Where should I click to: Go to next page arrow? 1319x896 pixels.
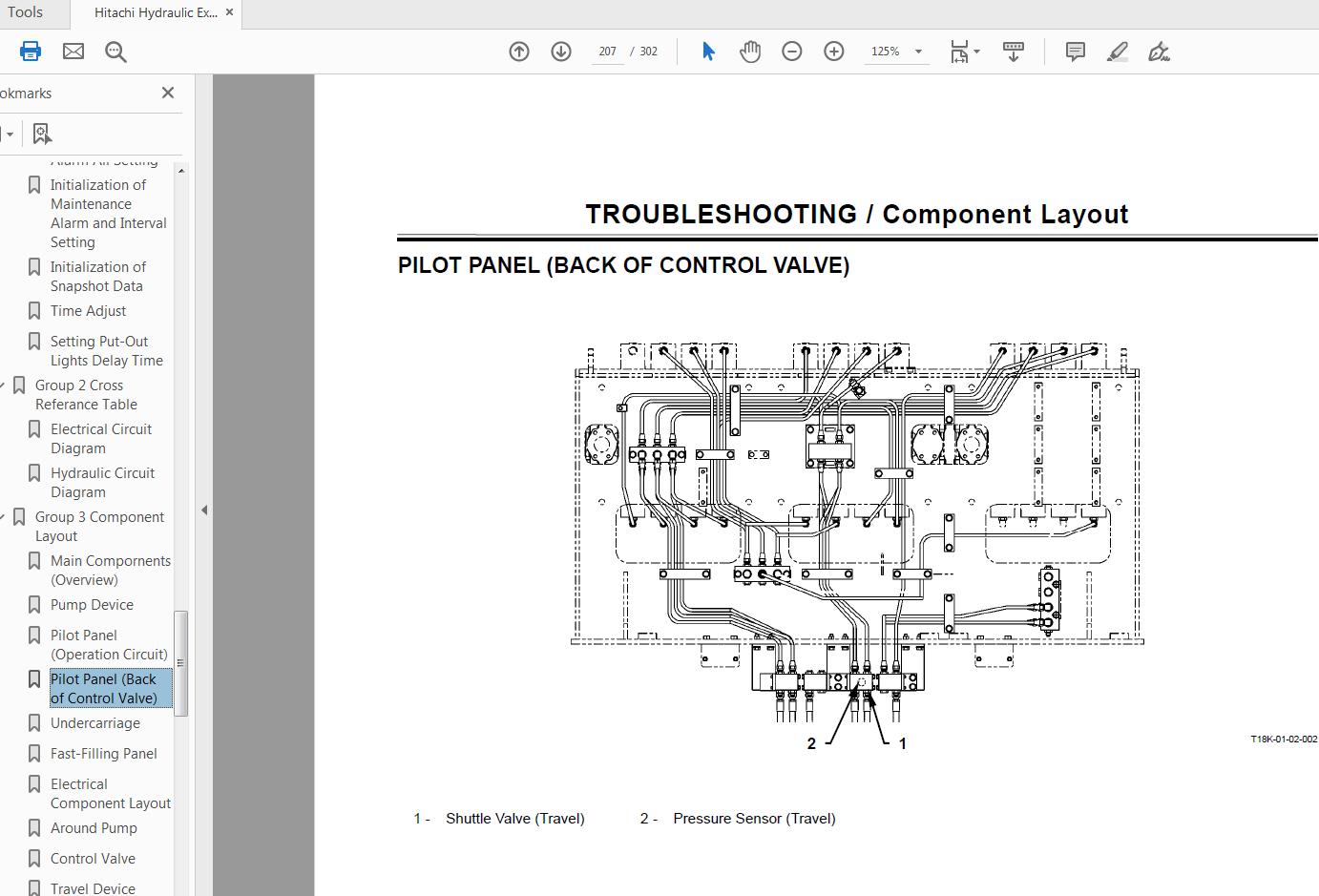(x=561, y=52)
